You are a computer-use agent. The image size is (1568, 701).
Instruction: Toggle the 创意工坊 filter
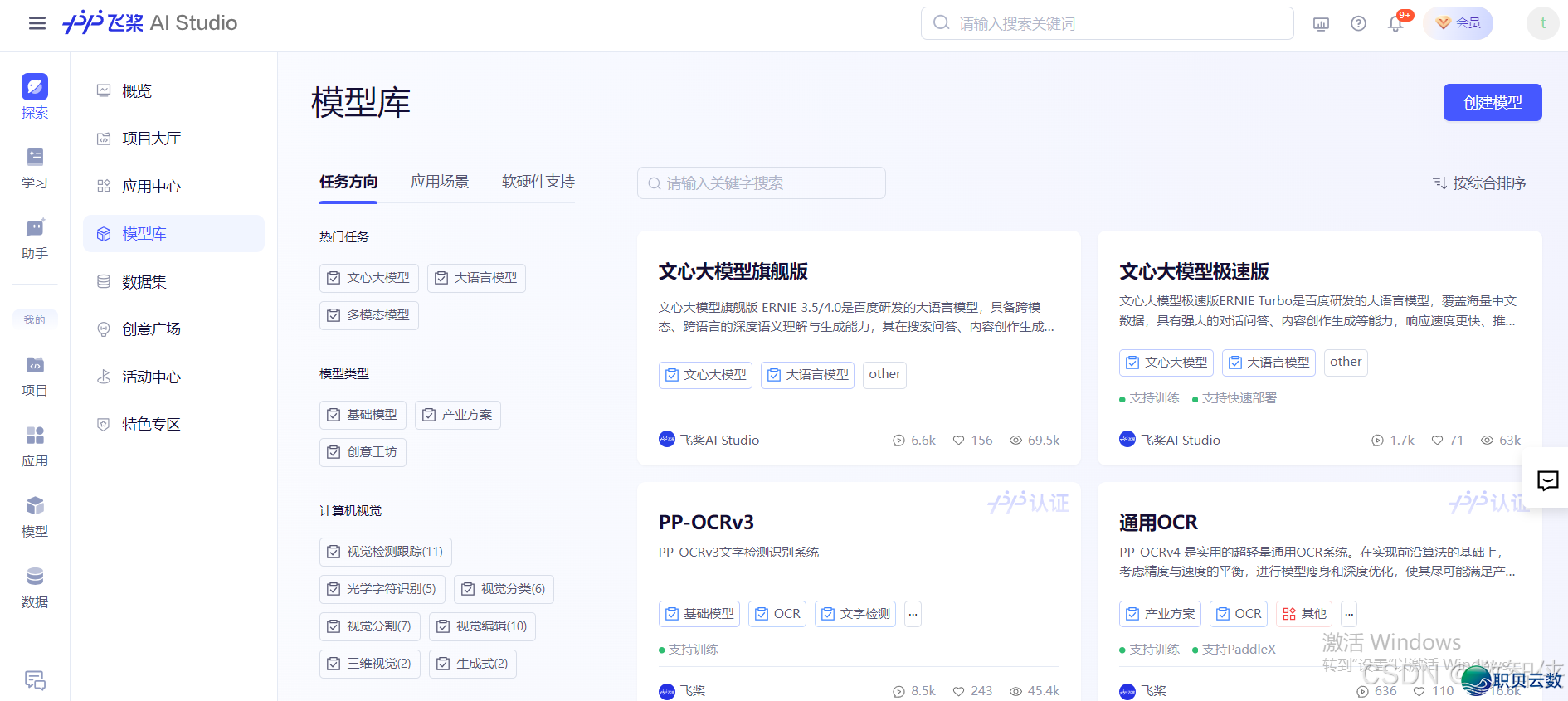[x=363, y=452]
